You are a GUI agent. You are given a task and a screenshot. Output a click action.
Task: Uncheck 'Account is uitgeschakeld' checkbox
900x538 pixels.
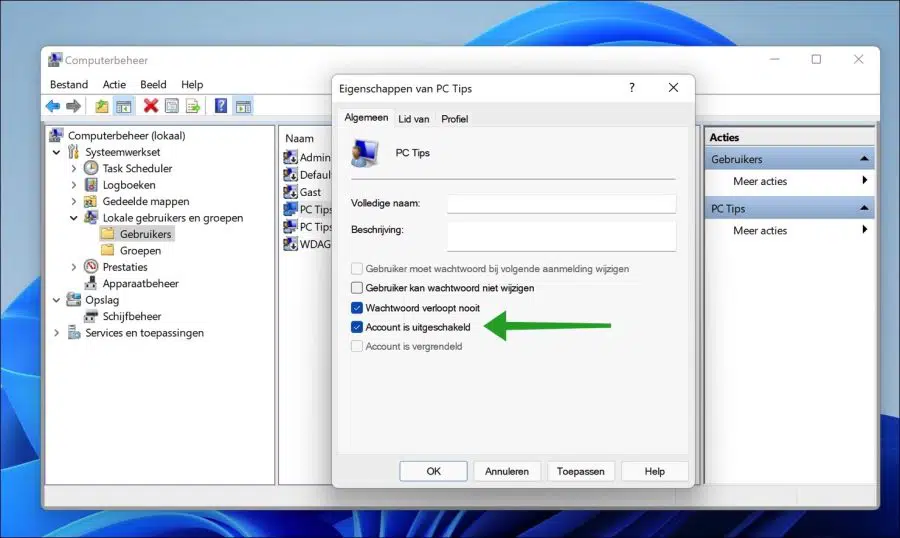[x=357, y=327]
